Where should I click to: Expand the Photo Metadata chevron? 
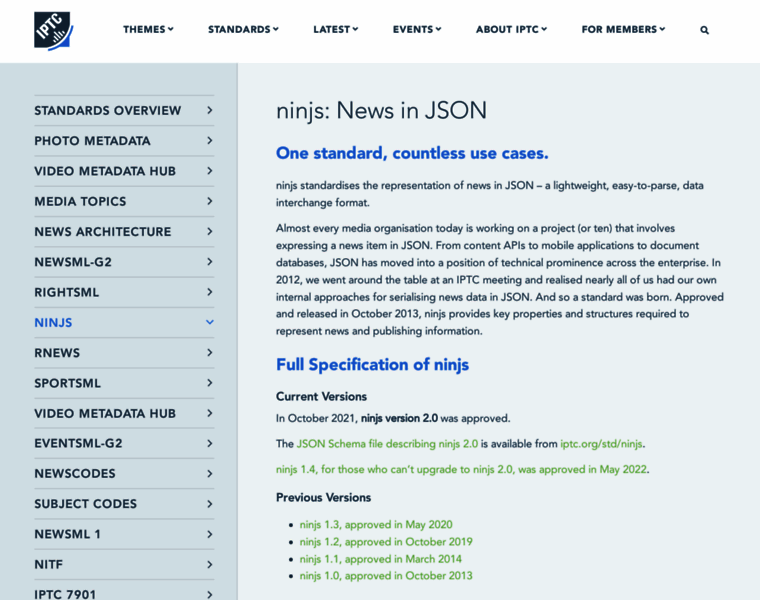[x=209, y=141]
